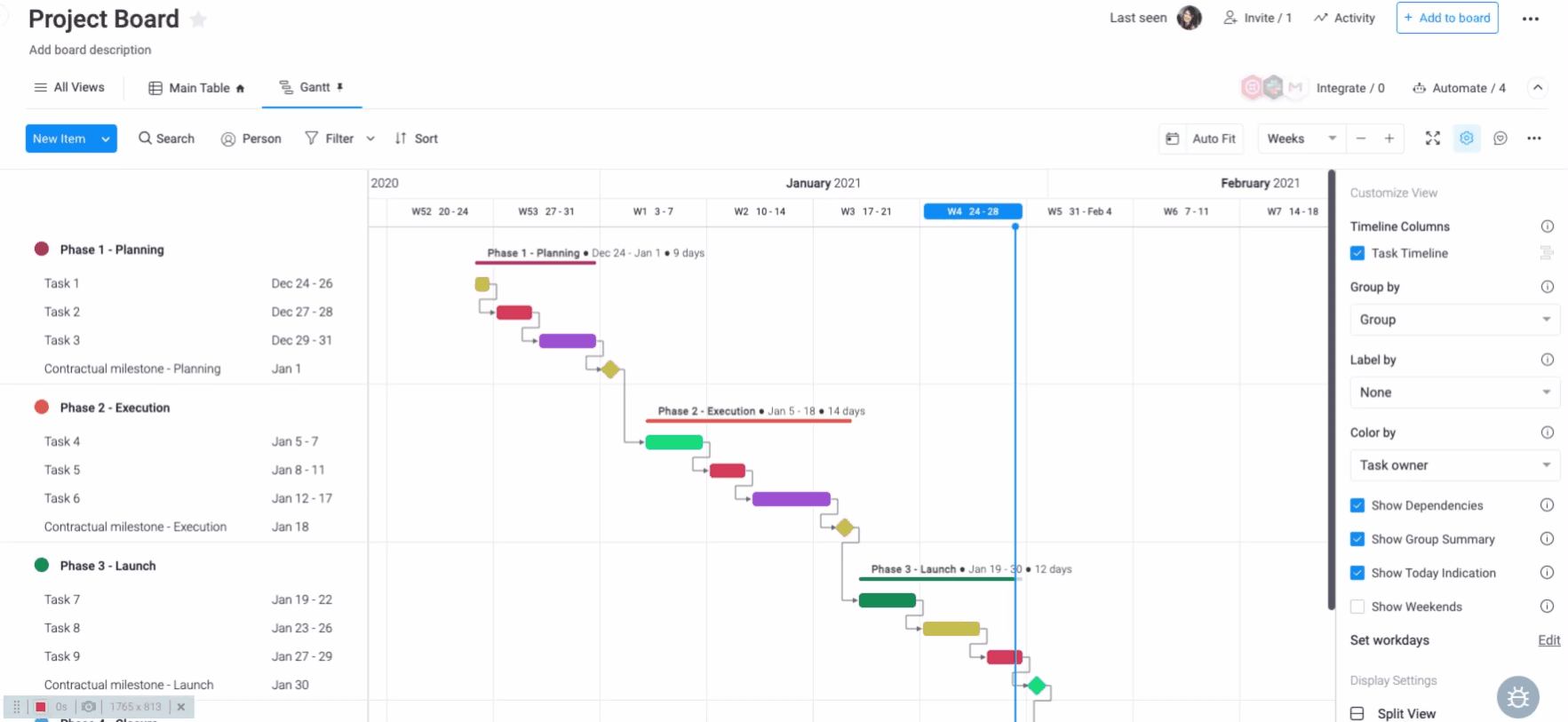Open Automate / 4 automations
This screenshot has width=1568, height=722.
[x=1460, y=88]
